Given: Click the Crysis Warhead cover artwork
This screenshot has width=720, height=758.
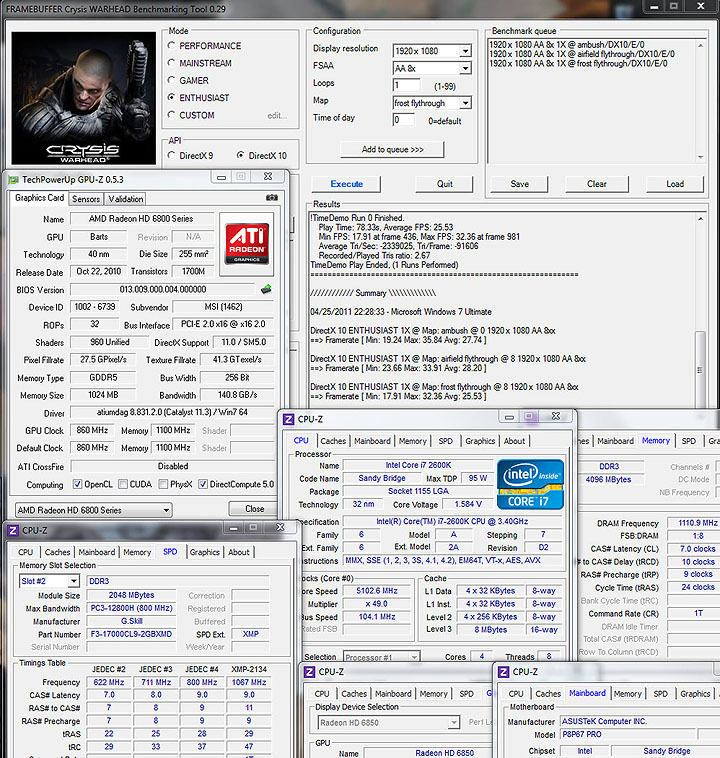Looking at the screenshot, I should pyautogui.click(x=84, y=98).
